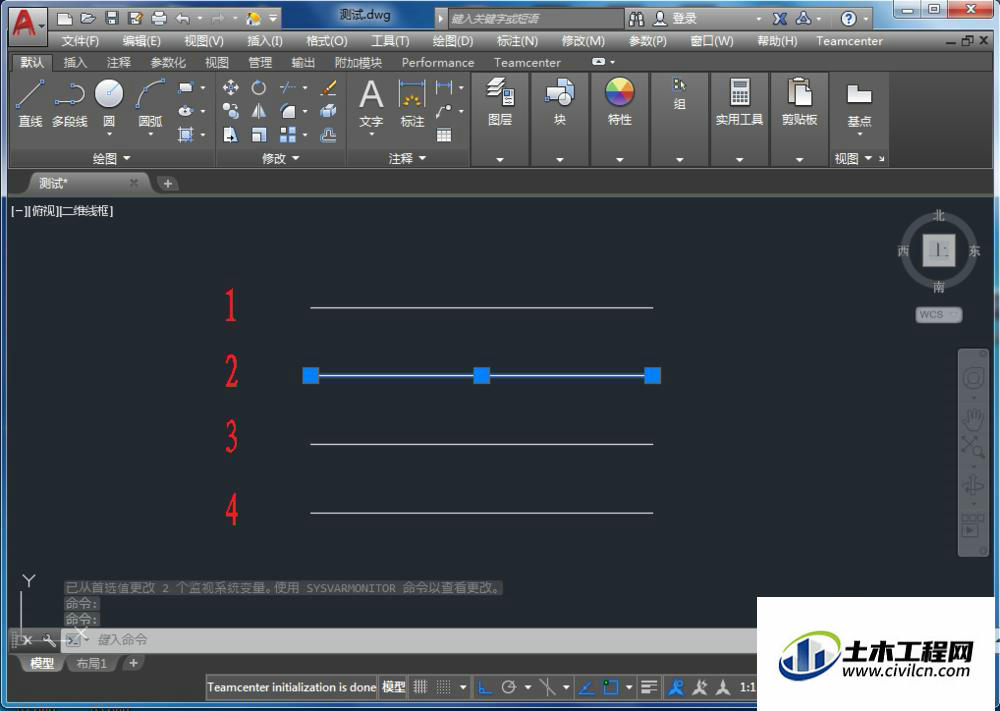Click the Mirror tool icon
This screenshot has width=1000, height=711.
258,111
